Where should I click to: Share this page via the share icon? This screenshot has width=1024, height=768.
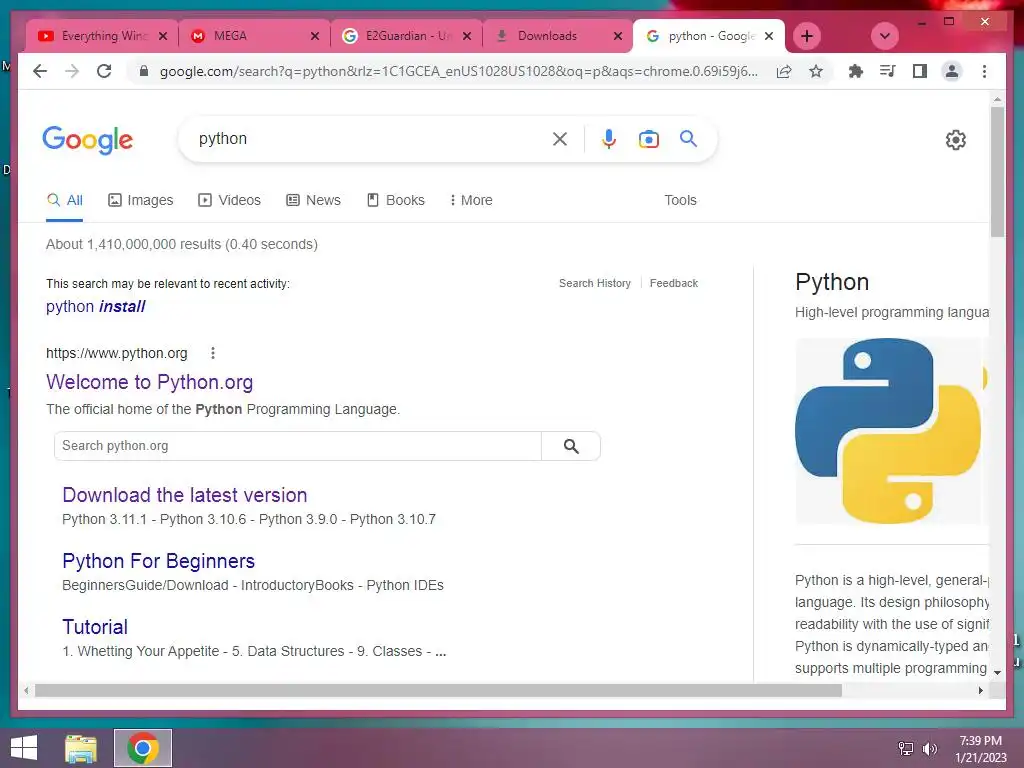tap(784, 71)
